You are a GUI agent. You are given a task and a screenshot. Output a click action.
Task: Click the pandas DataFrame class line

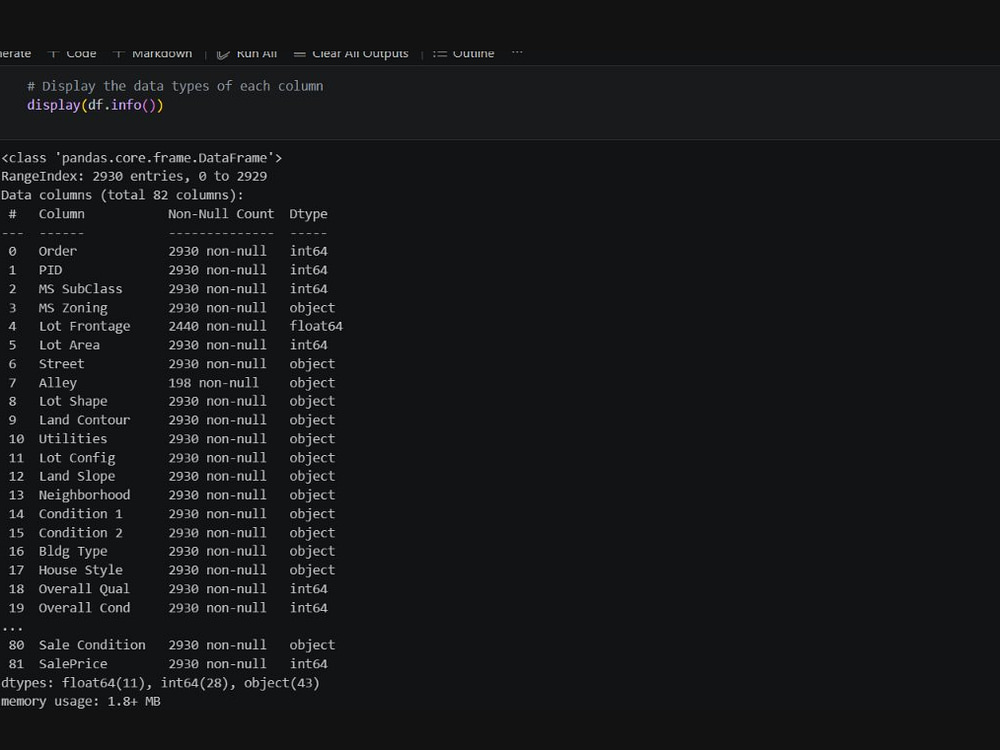[x=142, y=158]
